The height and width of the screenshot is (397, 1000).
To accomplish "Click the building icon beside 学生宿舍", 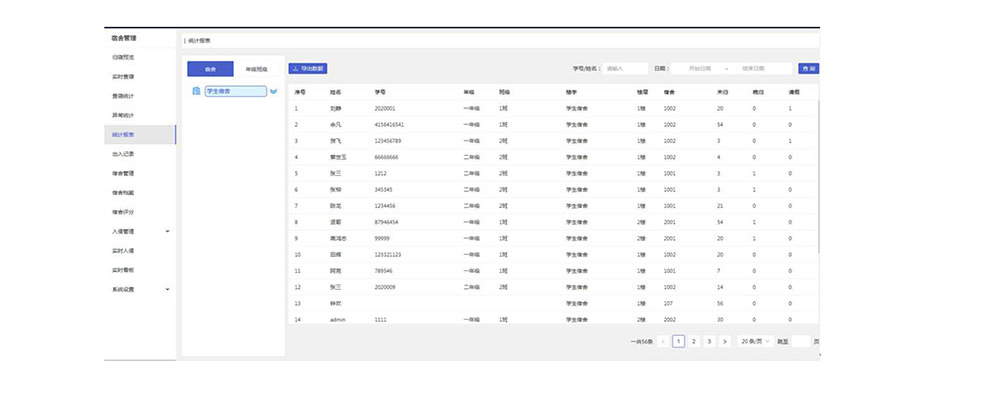I will [x=196, y=91].
